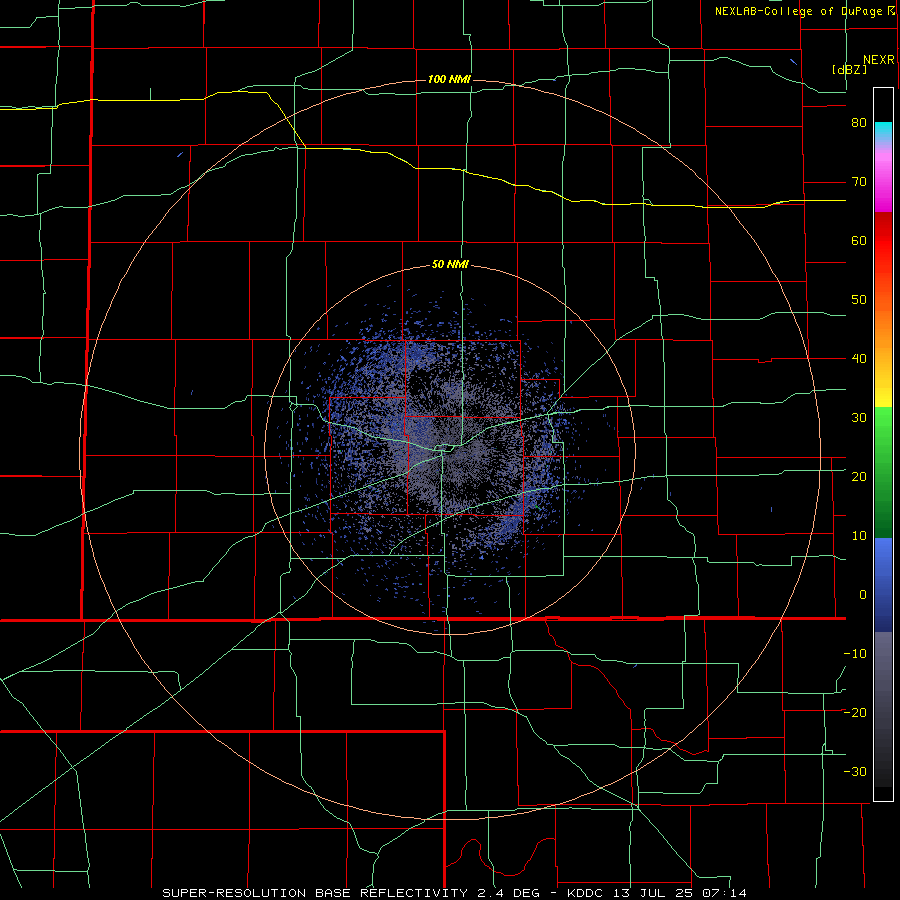Click the 60 value on dBZ scale
900x900 pixels.
pos(859,240)
